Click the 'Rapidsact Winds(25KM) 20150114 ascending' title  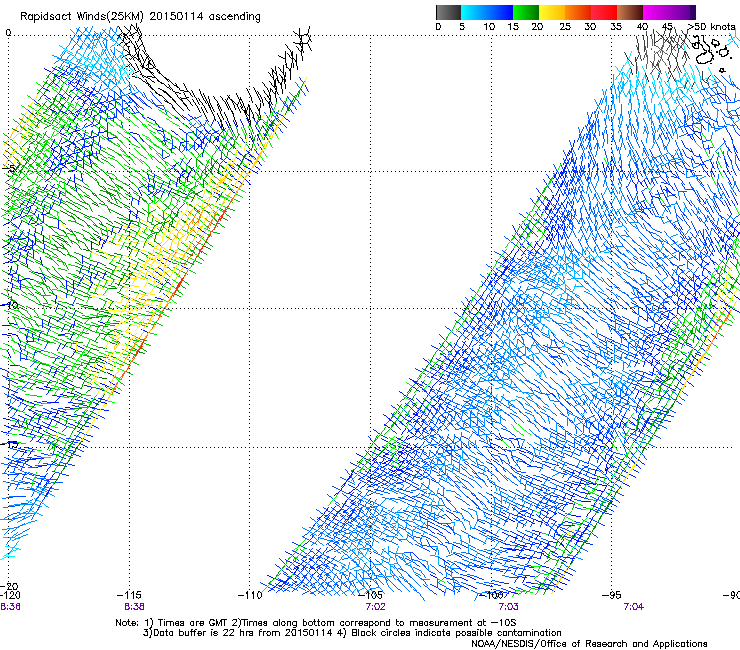point(140,17)
